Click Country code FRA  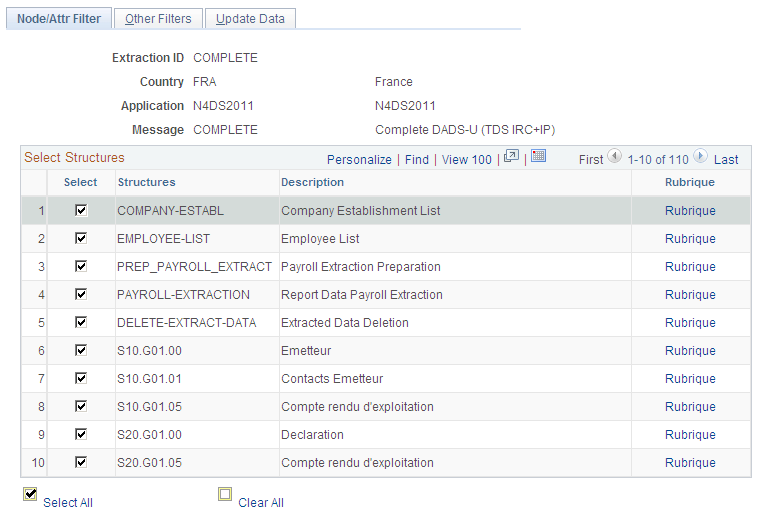pyautogui.click(x=204, y=82)
